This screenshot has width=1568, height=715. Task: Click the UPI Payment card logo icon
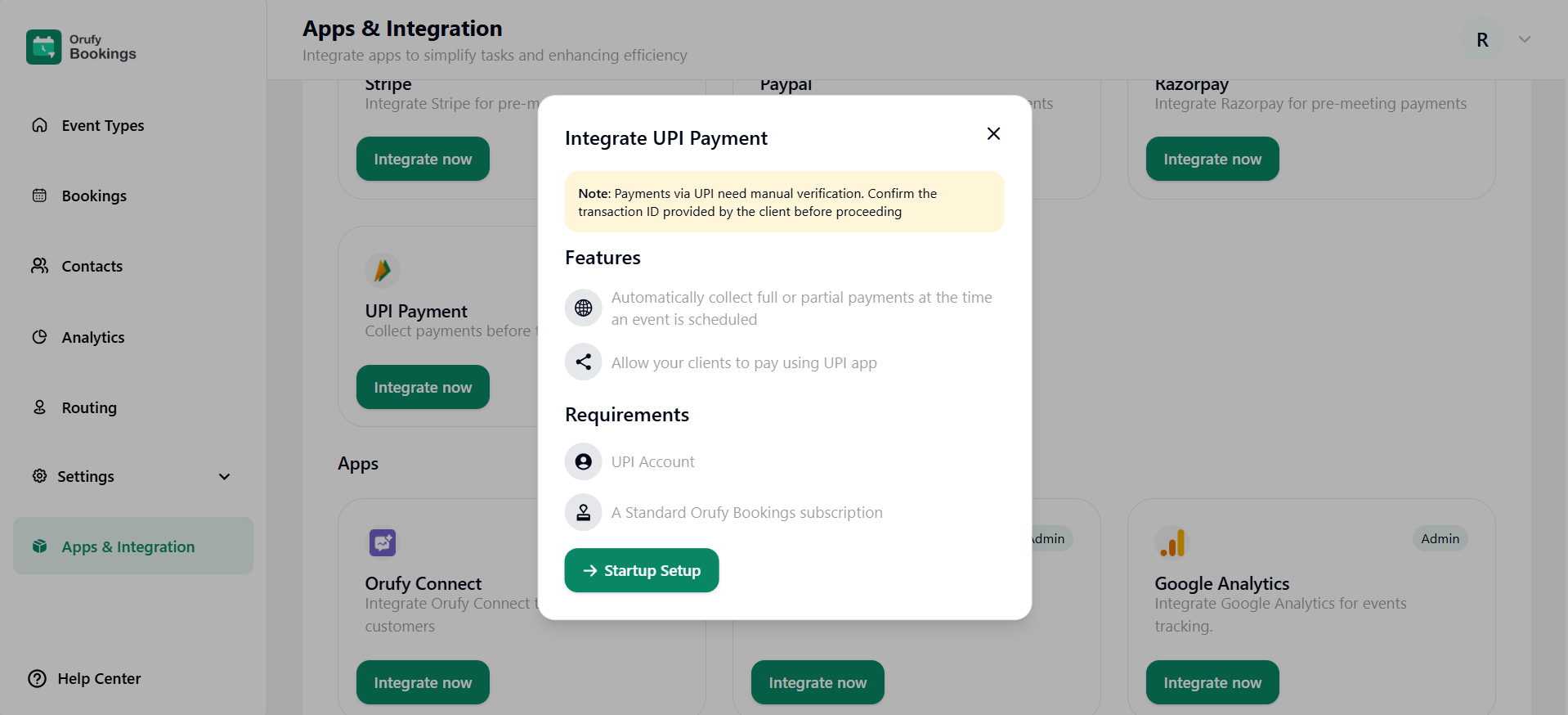[383, 270]
